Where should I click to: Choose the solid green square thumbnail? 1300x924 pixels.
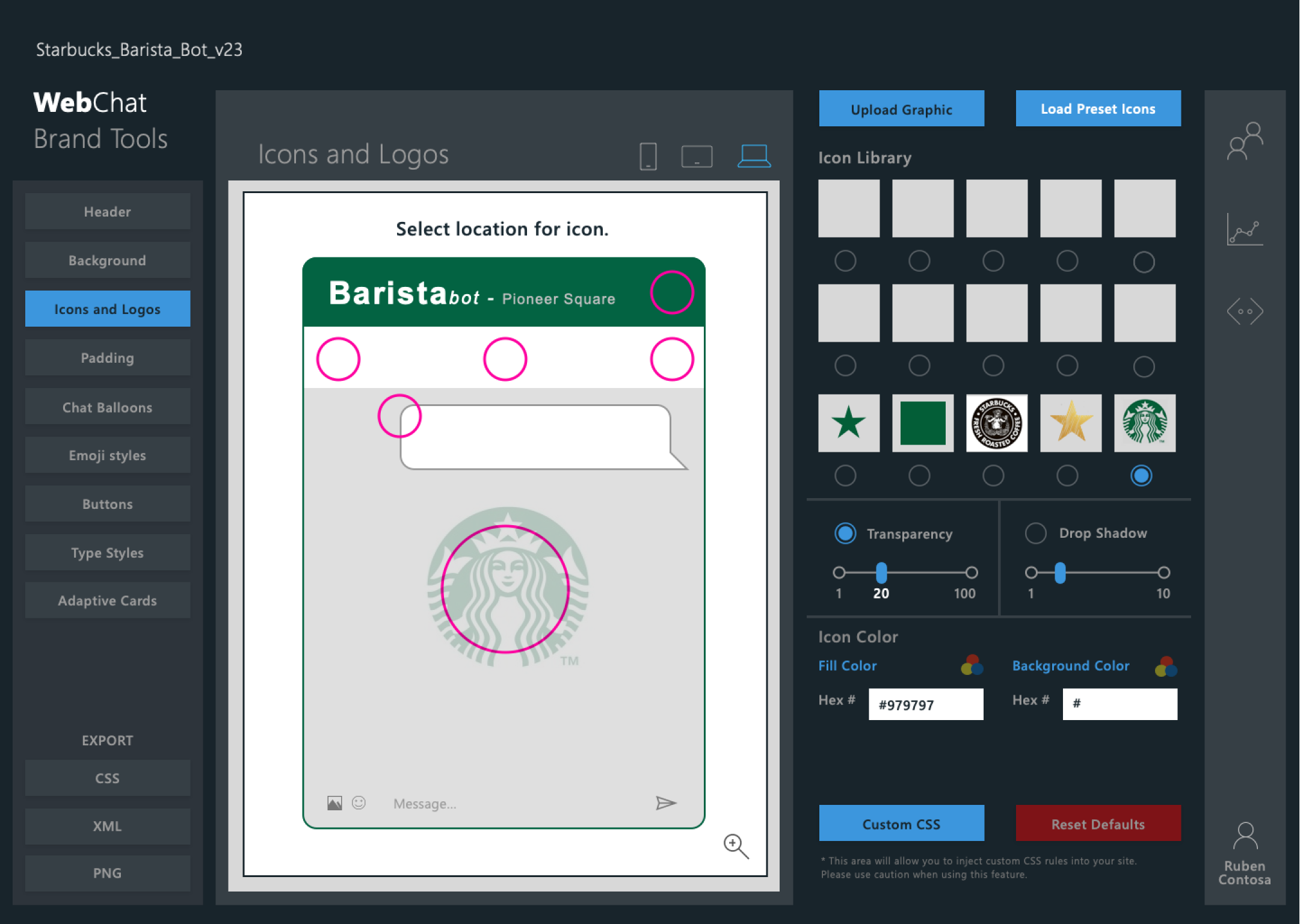point(923,423)
